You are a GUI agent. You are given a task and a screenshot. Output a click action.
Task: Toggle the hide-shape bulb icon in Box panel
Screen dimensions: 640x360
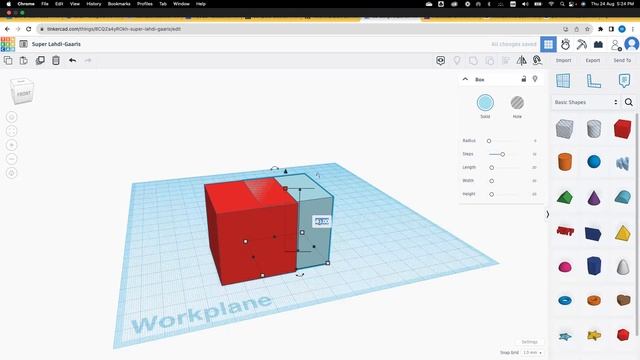[535, 79]
